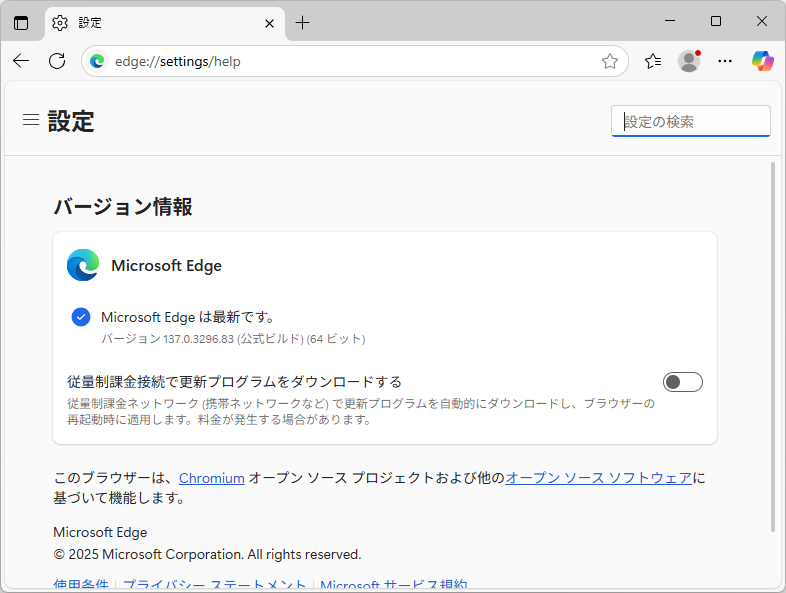Open the tab actions menu icon
Screen dimensions: 786x593
(21, 23)
